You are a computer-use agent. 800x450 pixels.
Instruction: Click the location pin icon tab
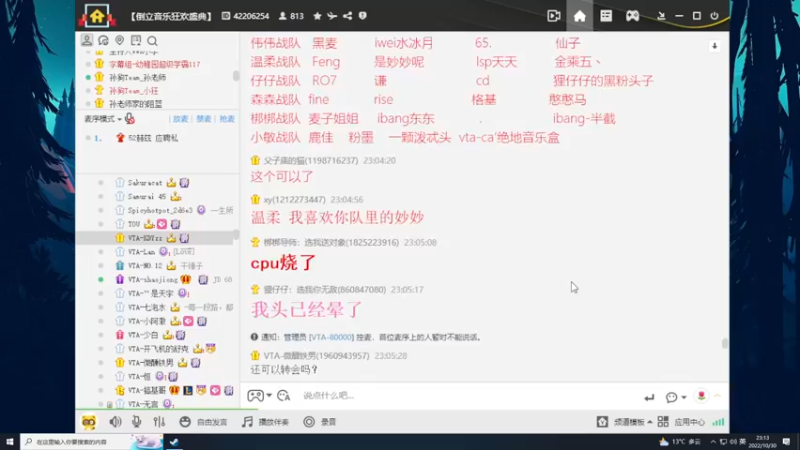(119, 40)
